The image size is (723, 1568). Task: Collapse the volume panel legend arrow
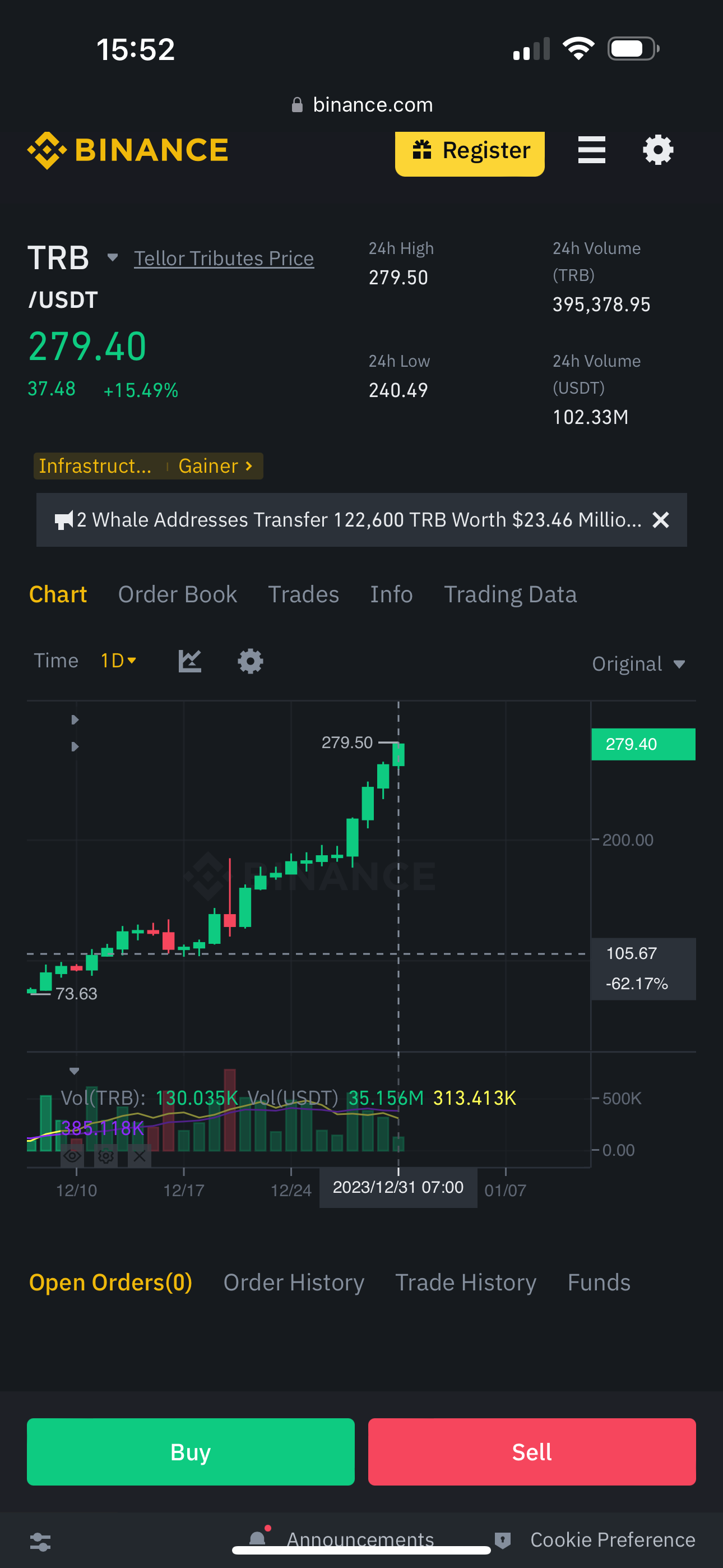point(74,1071)
